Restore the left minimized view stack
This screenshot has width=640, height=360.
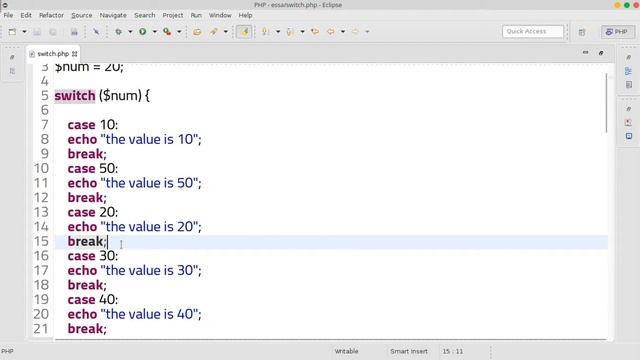coord(12,57)
